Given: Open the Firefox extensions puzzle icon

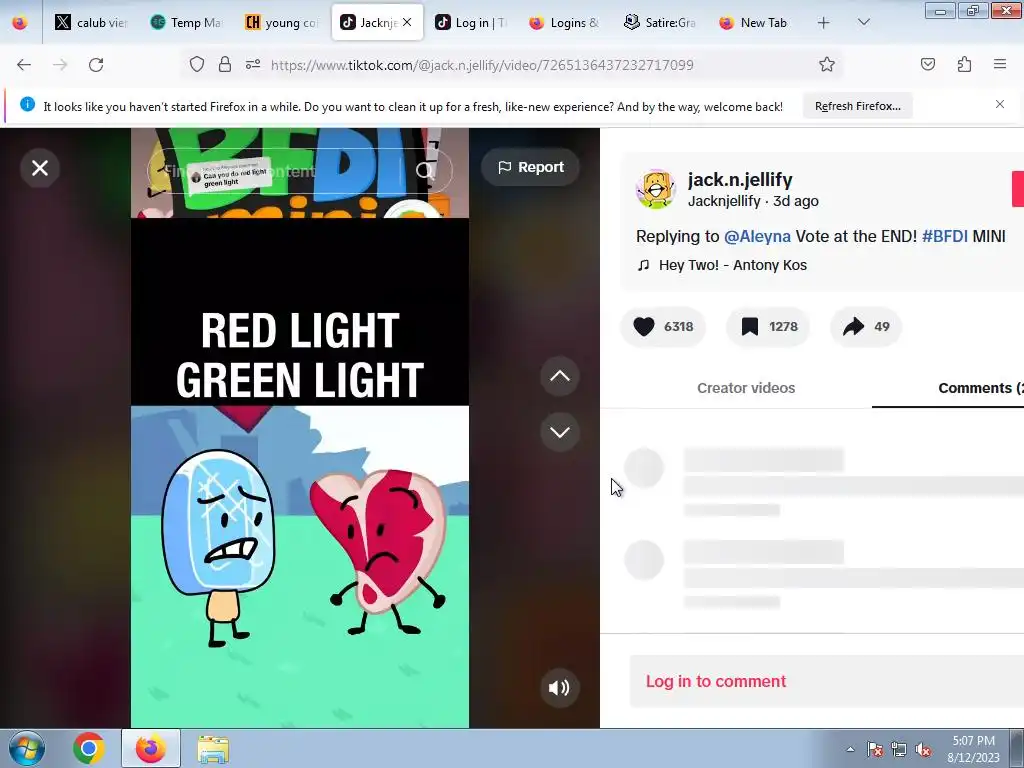Looking at the screenshot, I should (964, 64).
